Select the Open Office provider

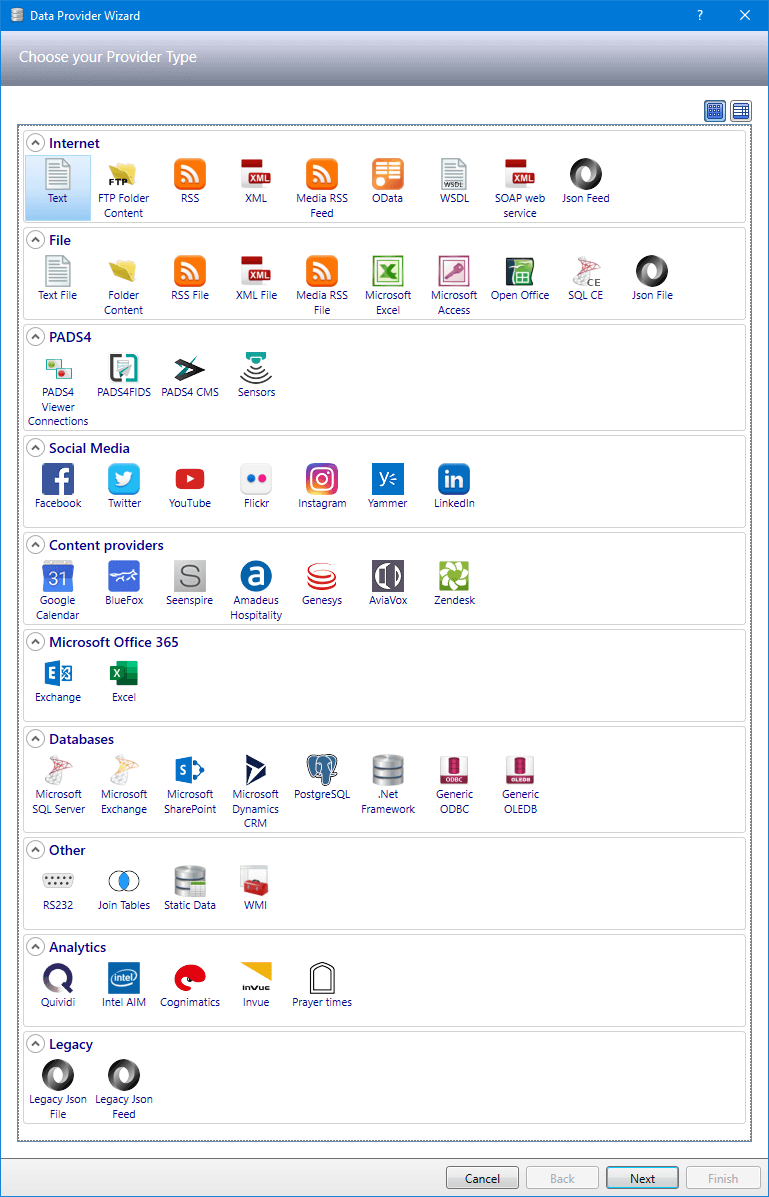pyautogui.click(x=520, y=279)
